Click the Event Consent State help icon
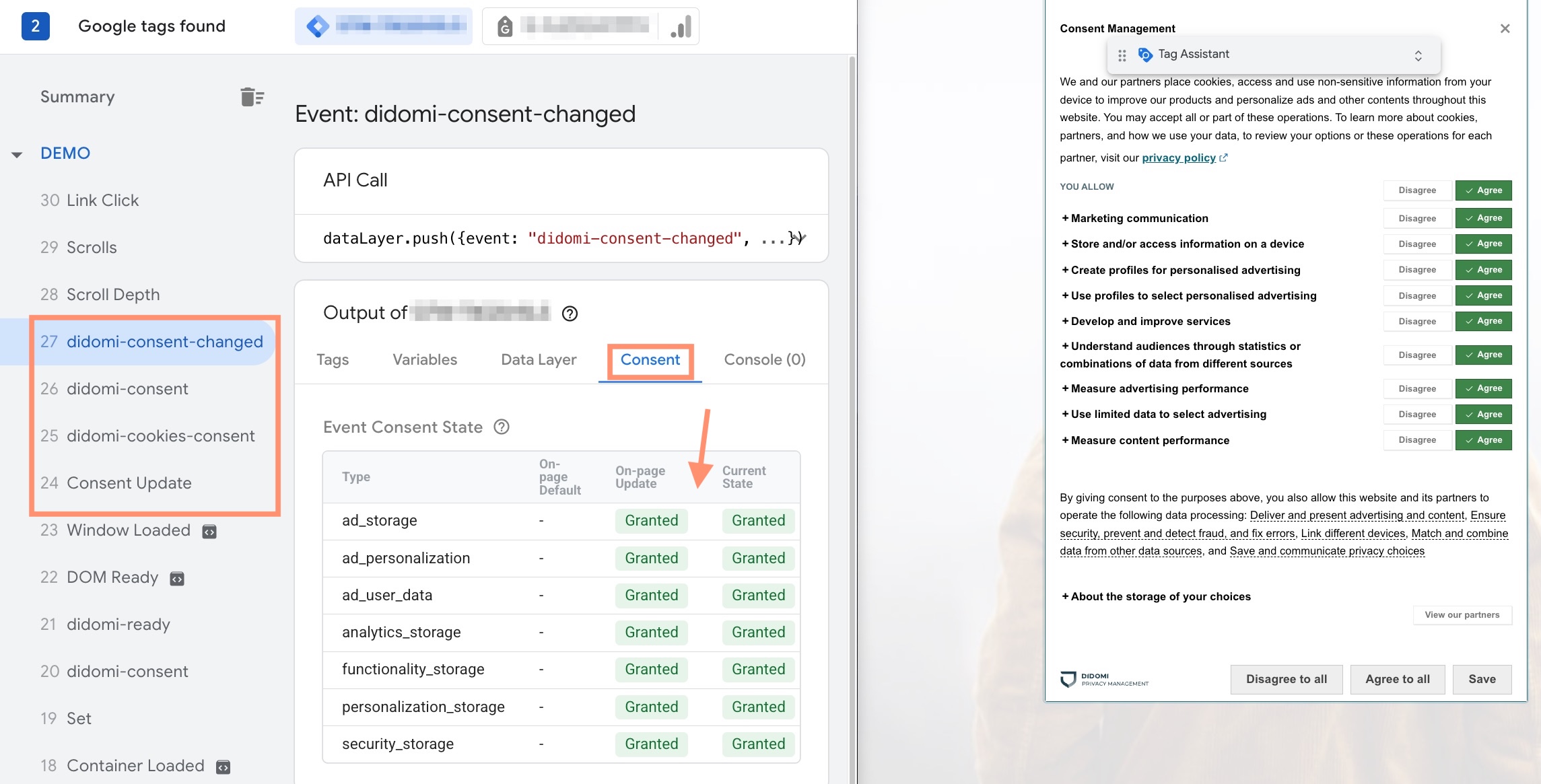This screenshot has width=1541, height=784. (x=502, y=427)
